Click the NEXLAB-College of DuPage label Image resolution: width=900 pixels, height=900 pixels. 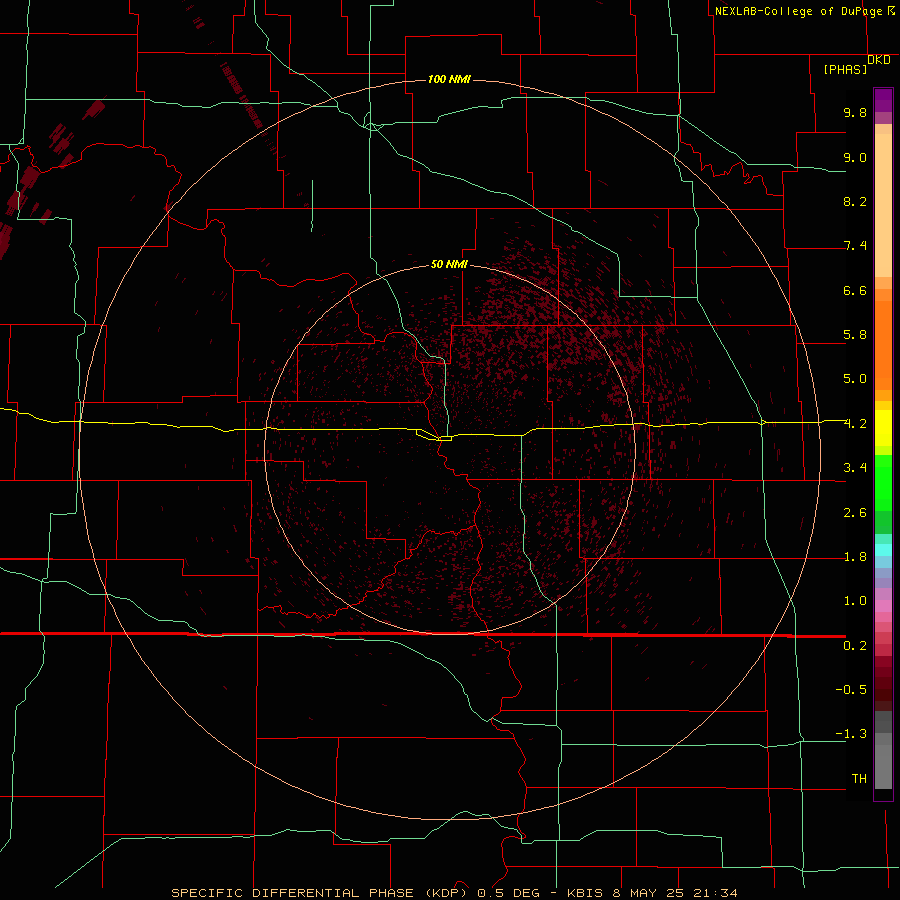(798, 11)
